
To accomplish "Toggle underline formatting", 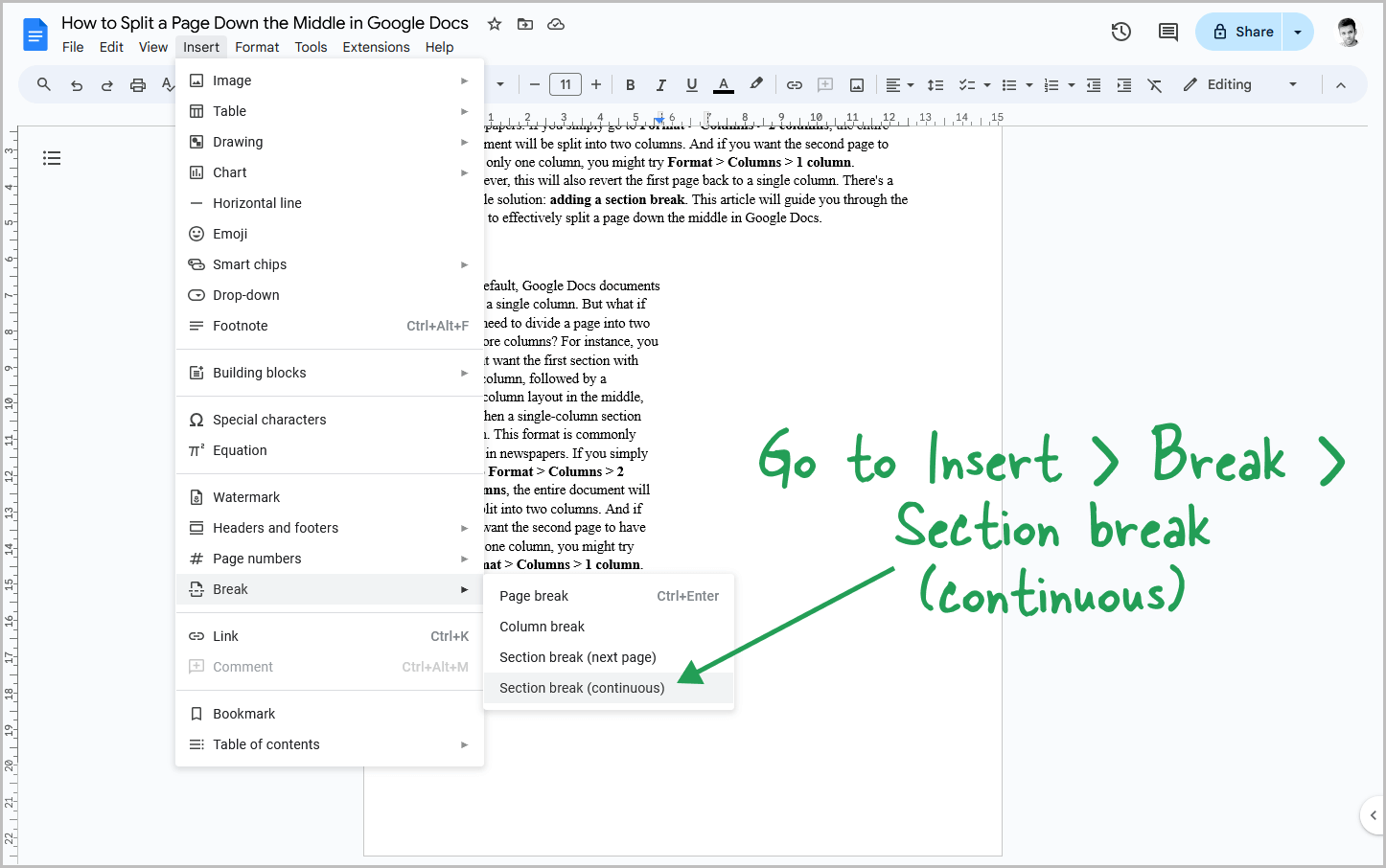I will click(x=692, y=85).
